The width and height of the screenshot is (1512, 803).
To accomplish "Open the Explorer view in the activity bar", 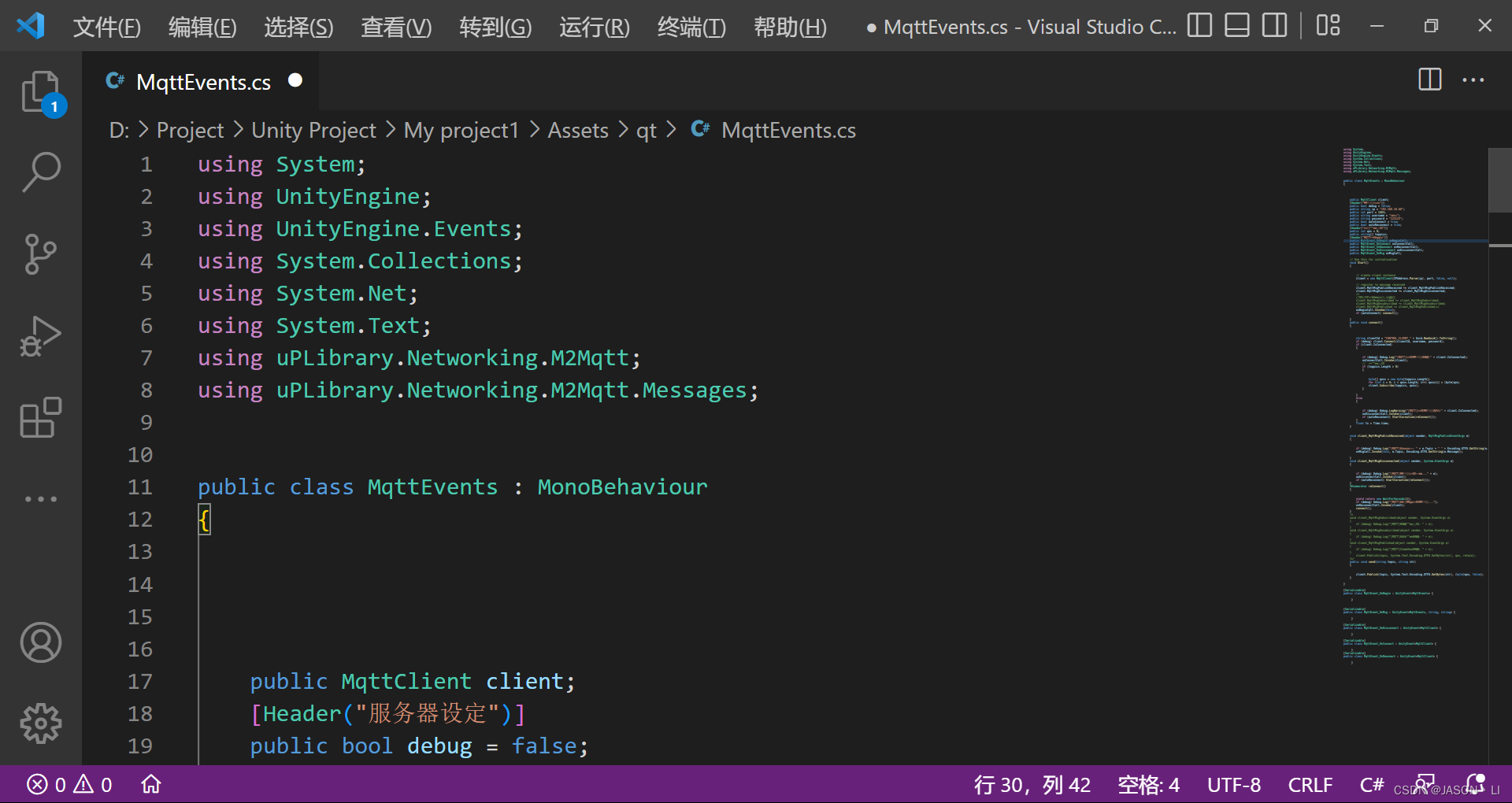I will (x=40, y=91).
